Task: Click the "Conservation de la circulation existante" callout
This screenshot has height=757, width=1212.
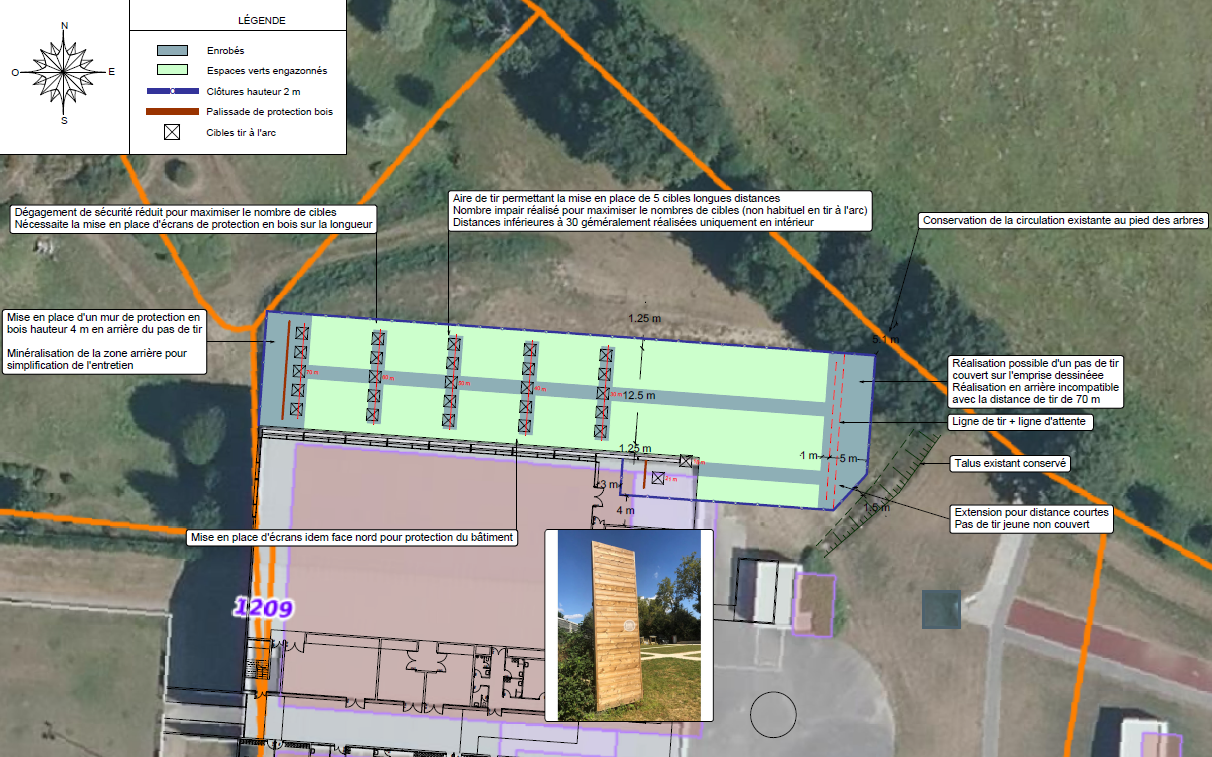Action: [1063, 220]
